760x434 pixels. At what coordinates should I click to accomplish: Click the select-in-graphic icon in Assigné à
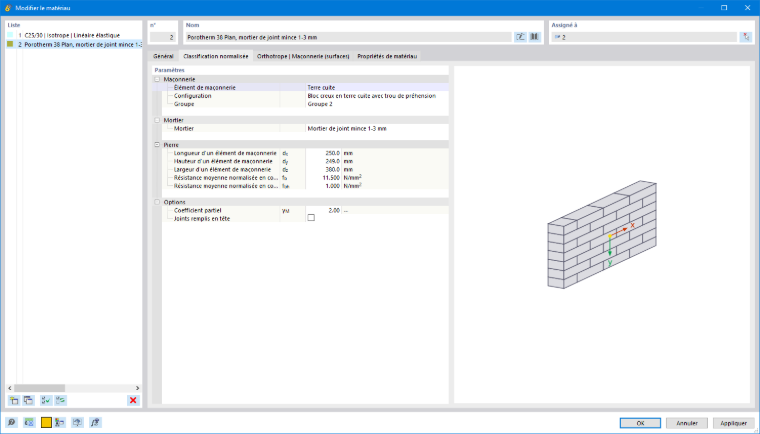[x=745, y=37]
